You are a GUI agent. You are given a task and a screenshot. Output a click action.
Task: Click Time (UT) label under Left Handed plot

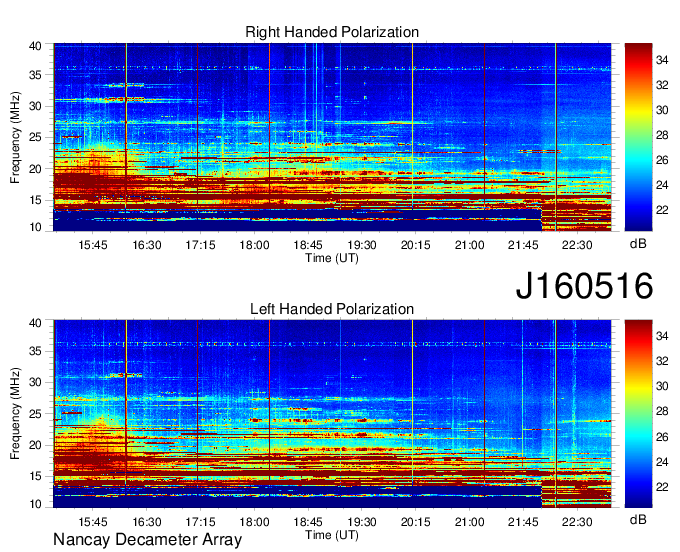332,535
